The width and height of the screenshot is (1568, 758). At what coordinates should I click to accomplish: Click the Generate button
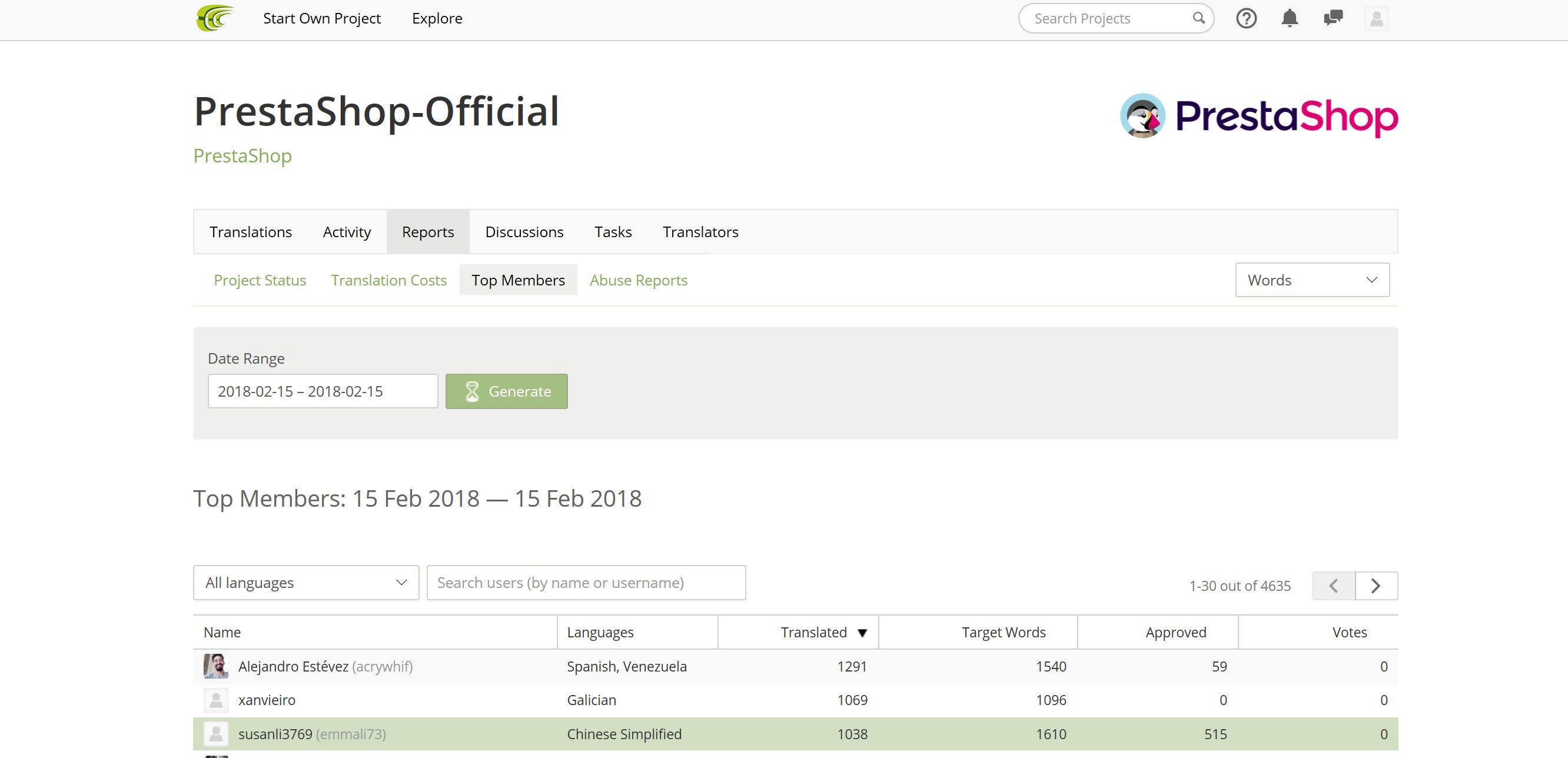(x=506, y=391)
